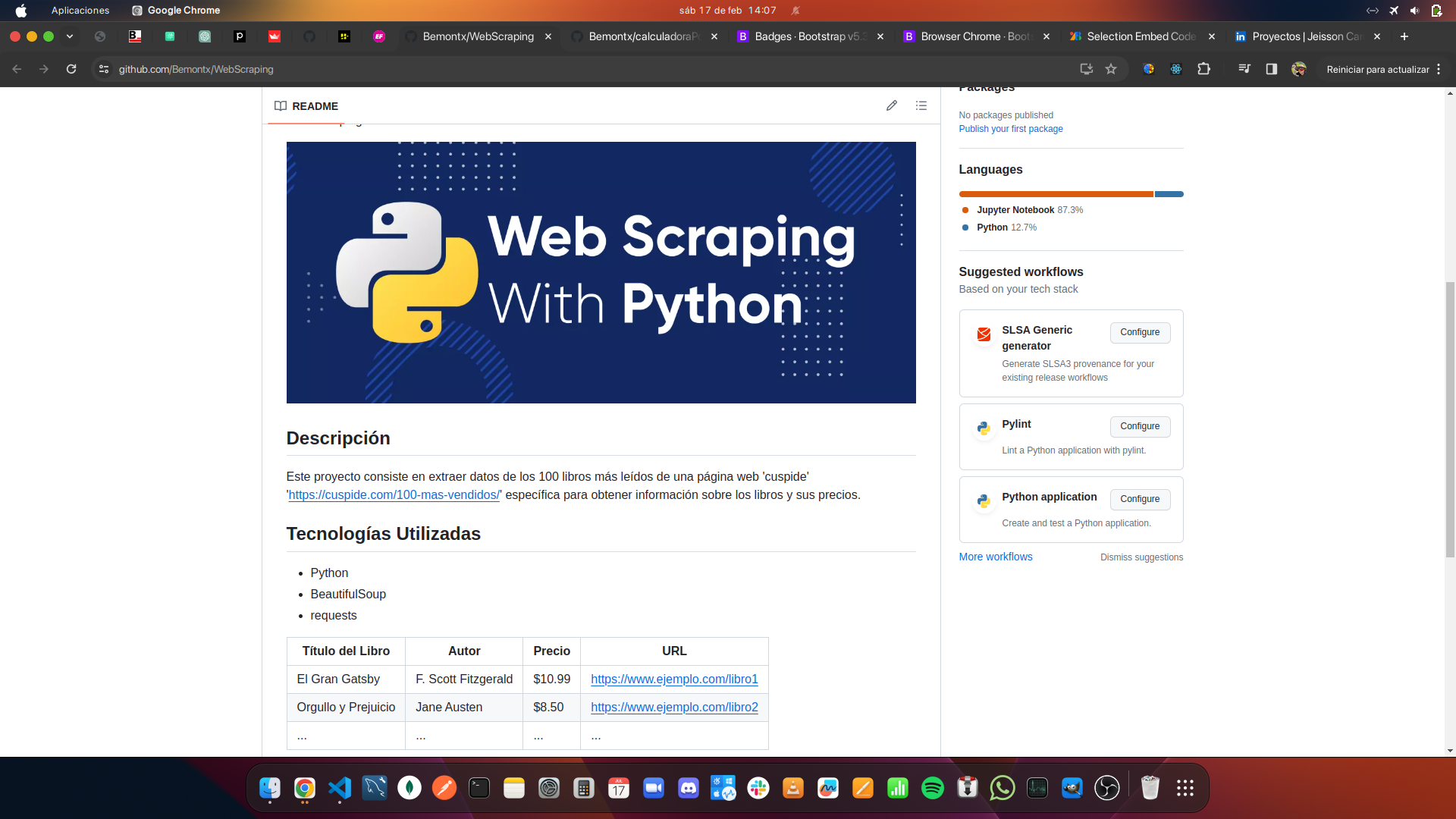Image resolution: width=1456 pixels, height=819 pixels.
Task: Click the README tab header
Action: (x=306, y=106)
